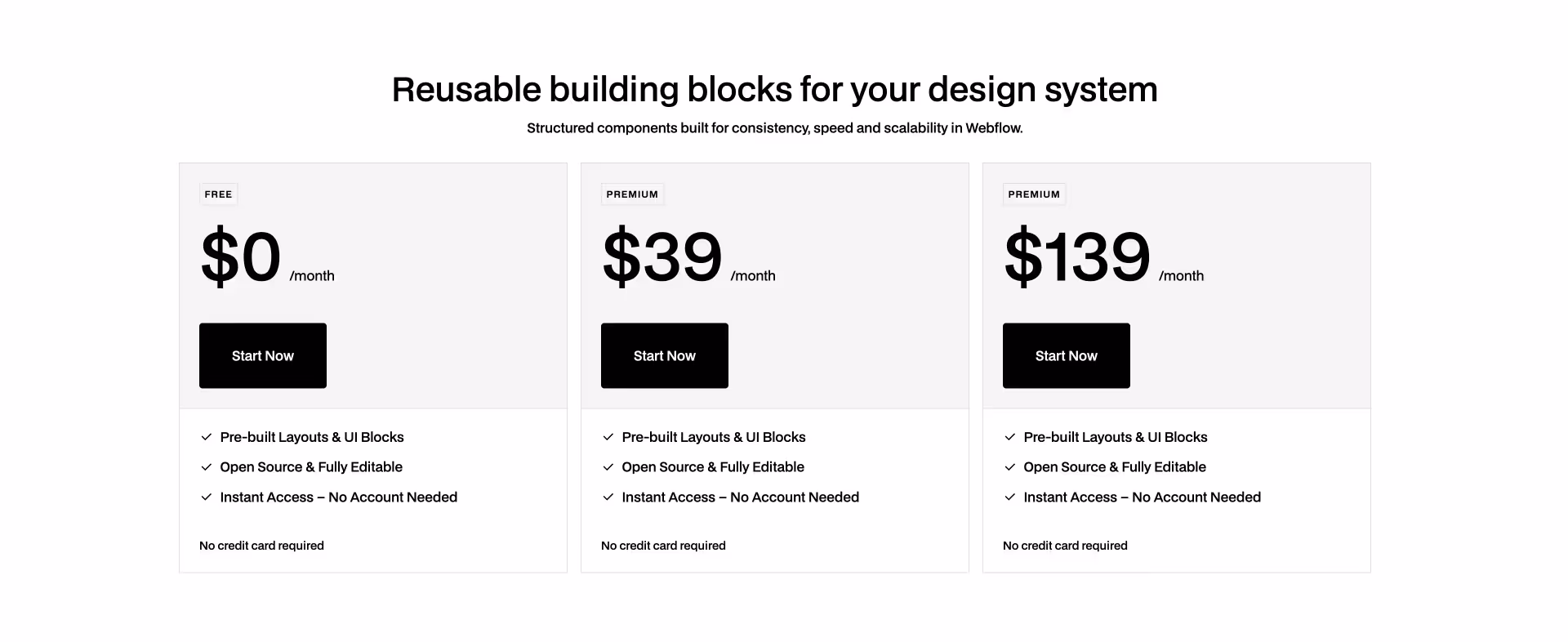Image resolution: width=1568 pixels, height=642 pixels.
Task: Select the FREE plan badge
Action: [x=218, y=194]
